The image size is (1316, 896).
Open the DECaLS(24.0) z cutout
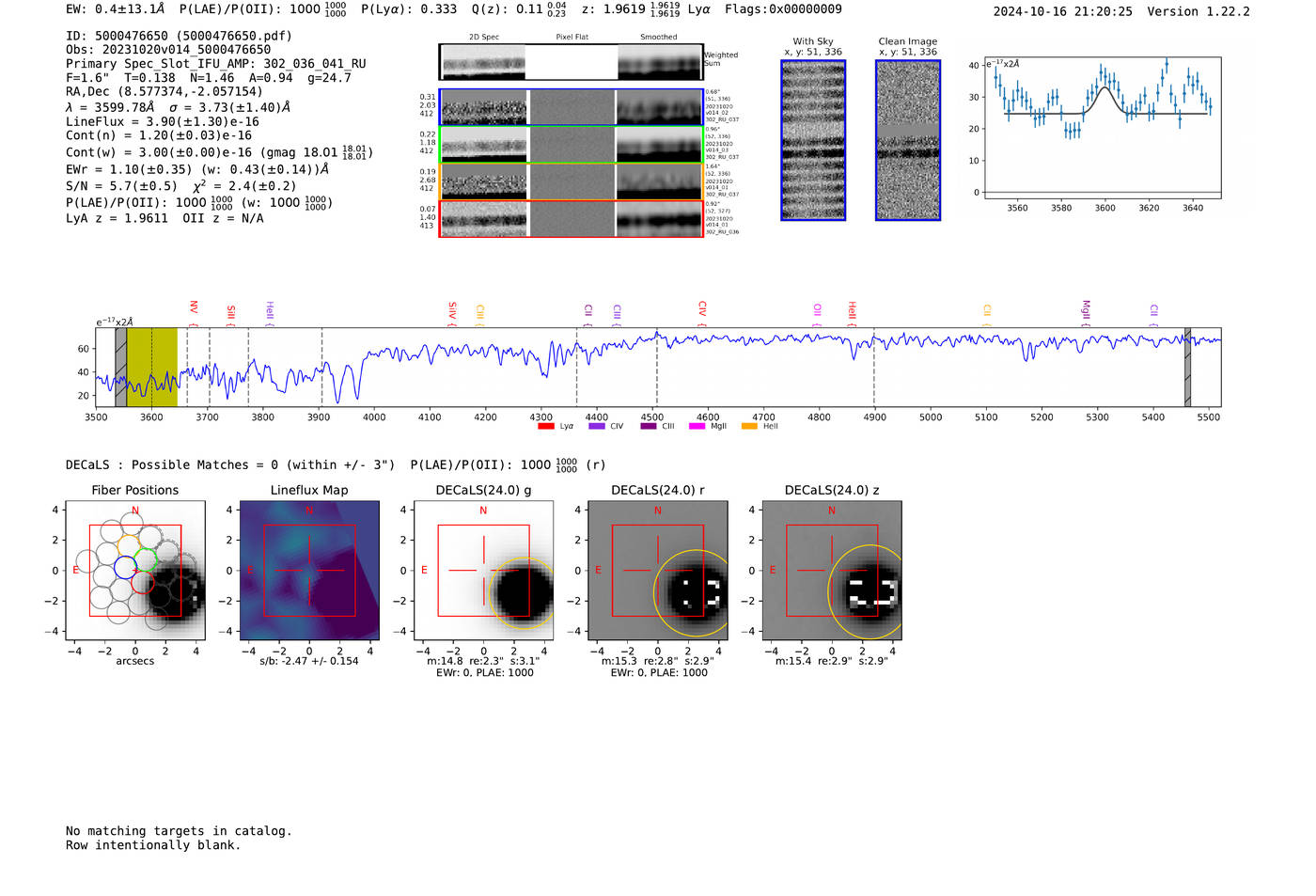click(832, 571)
